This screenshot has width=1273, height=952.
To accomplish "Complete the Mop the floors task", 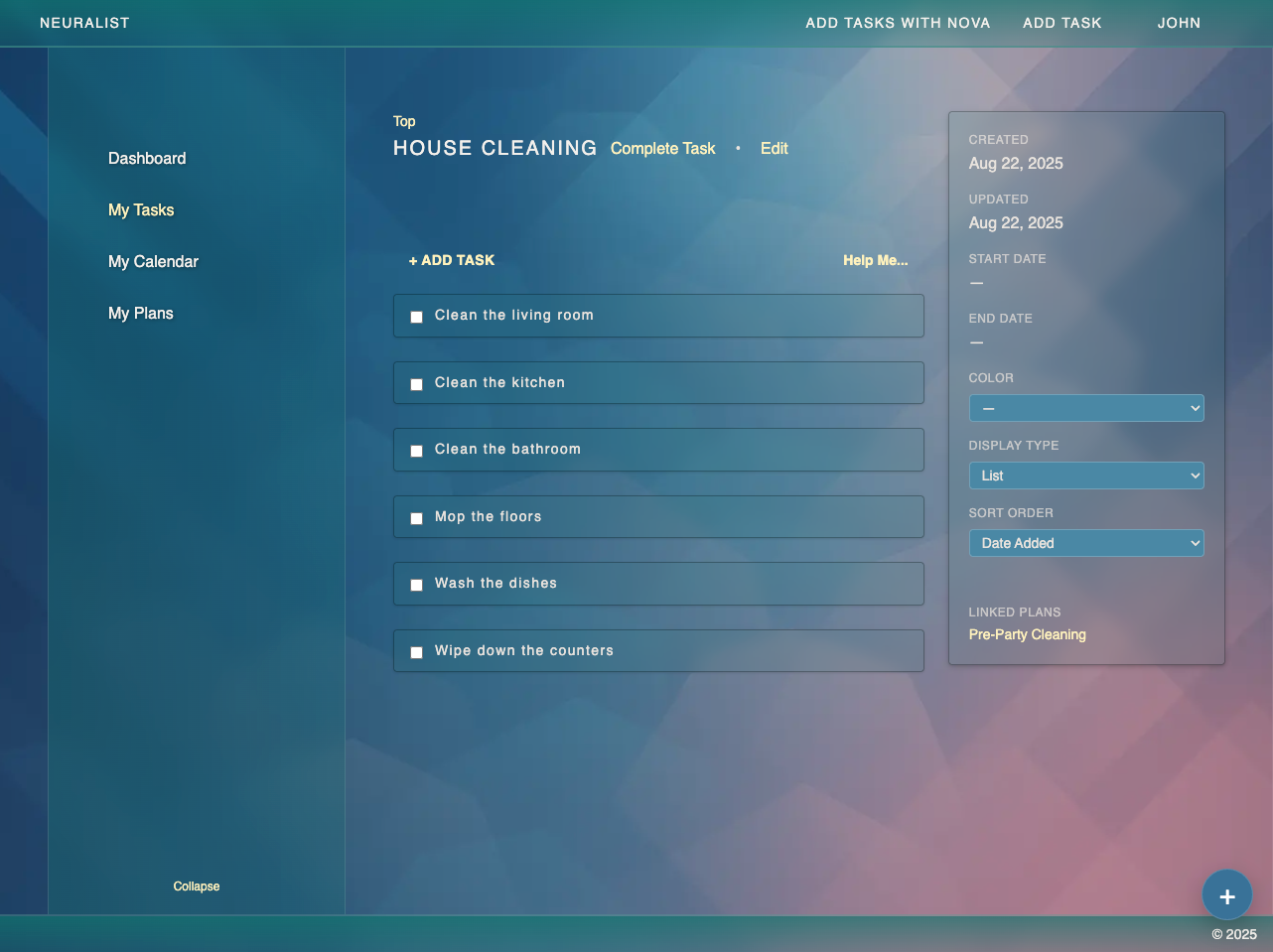I will [x=416, y=517].
